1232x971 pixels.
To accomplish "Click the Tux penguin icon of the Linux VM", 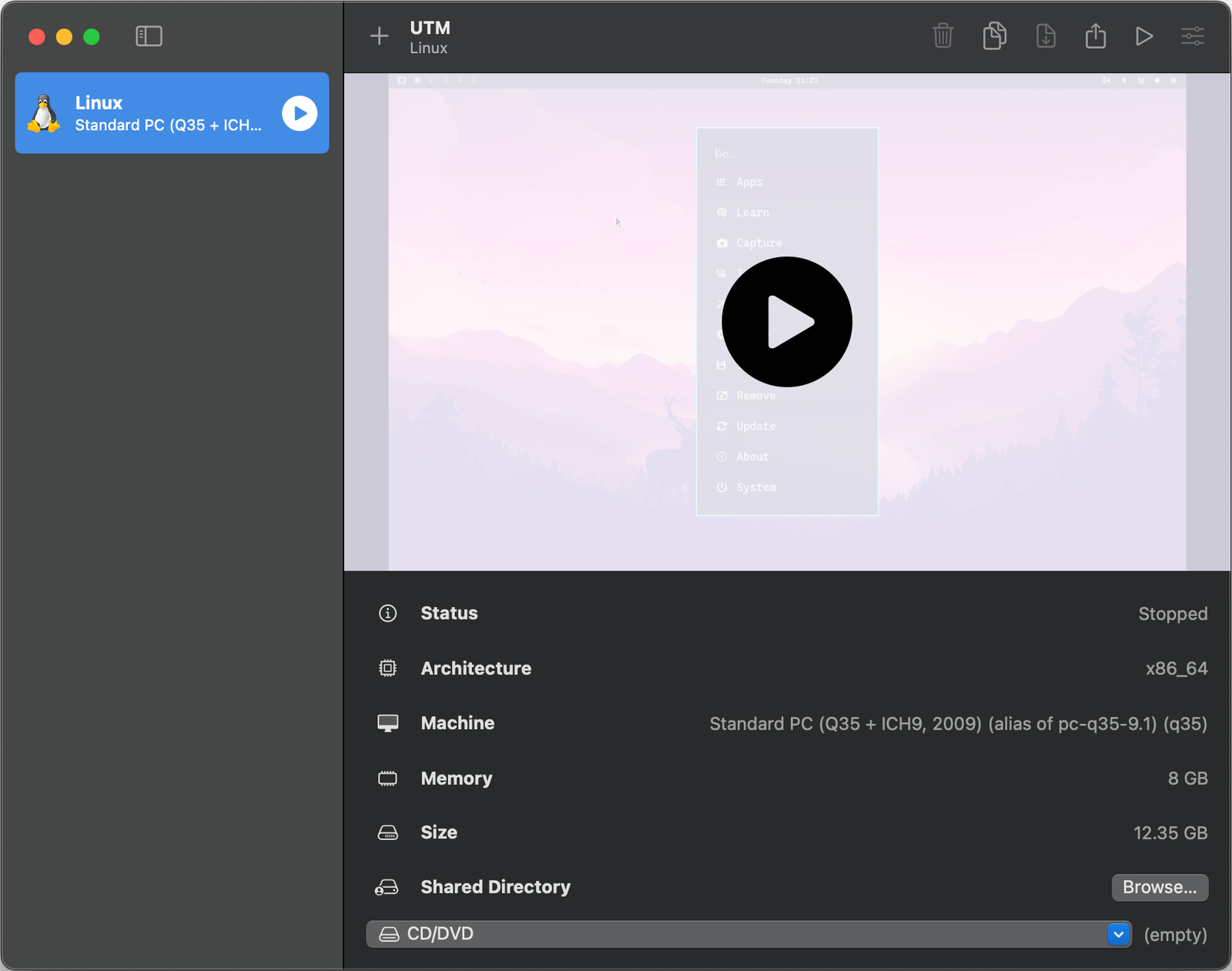I will (x=44, y=114).
